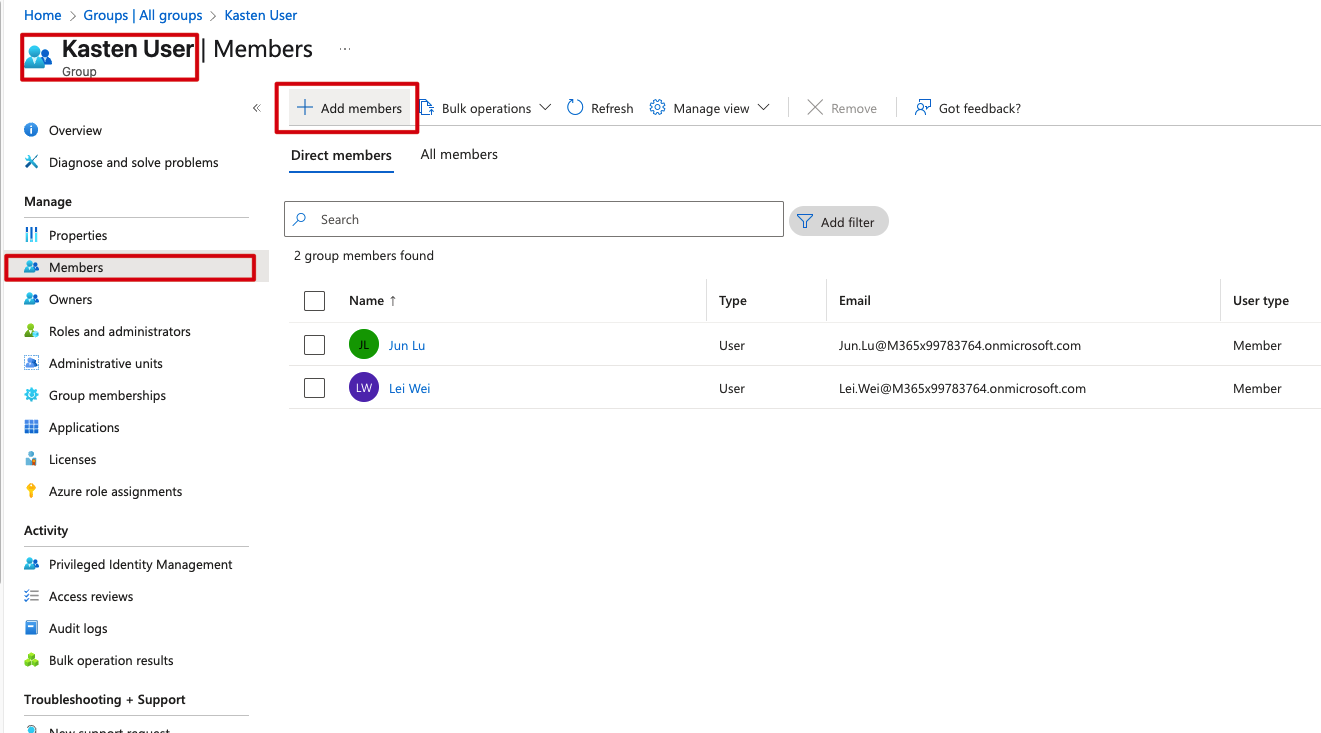Viewport: 1321px width, 733px height.
Task: Expand the Manage view dropdown arrow
Action: coord(763,107)
